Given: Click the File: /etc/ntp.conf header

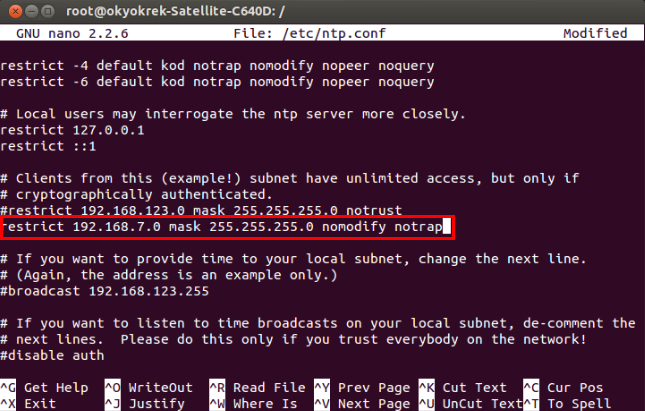Looking at the screenshot, I should 309,33.
